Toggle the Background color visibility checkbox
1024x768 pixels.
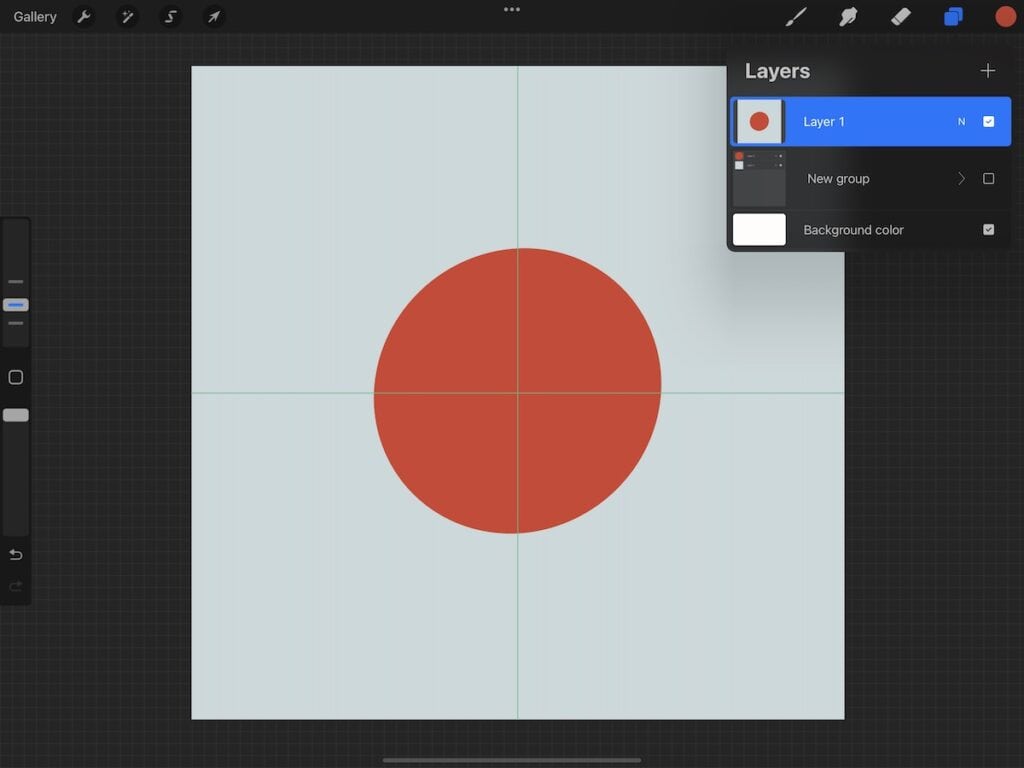[988, 229]
